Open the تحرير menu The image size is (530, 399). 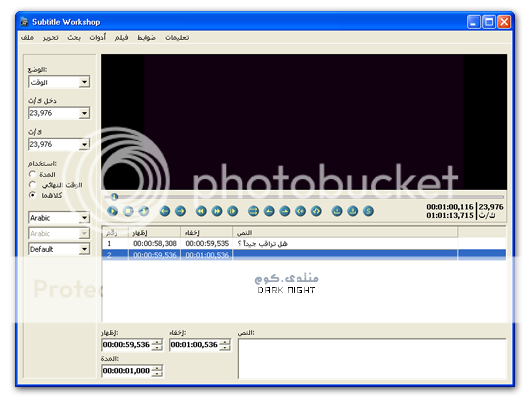[x=50, y=38]
